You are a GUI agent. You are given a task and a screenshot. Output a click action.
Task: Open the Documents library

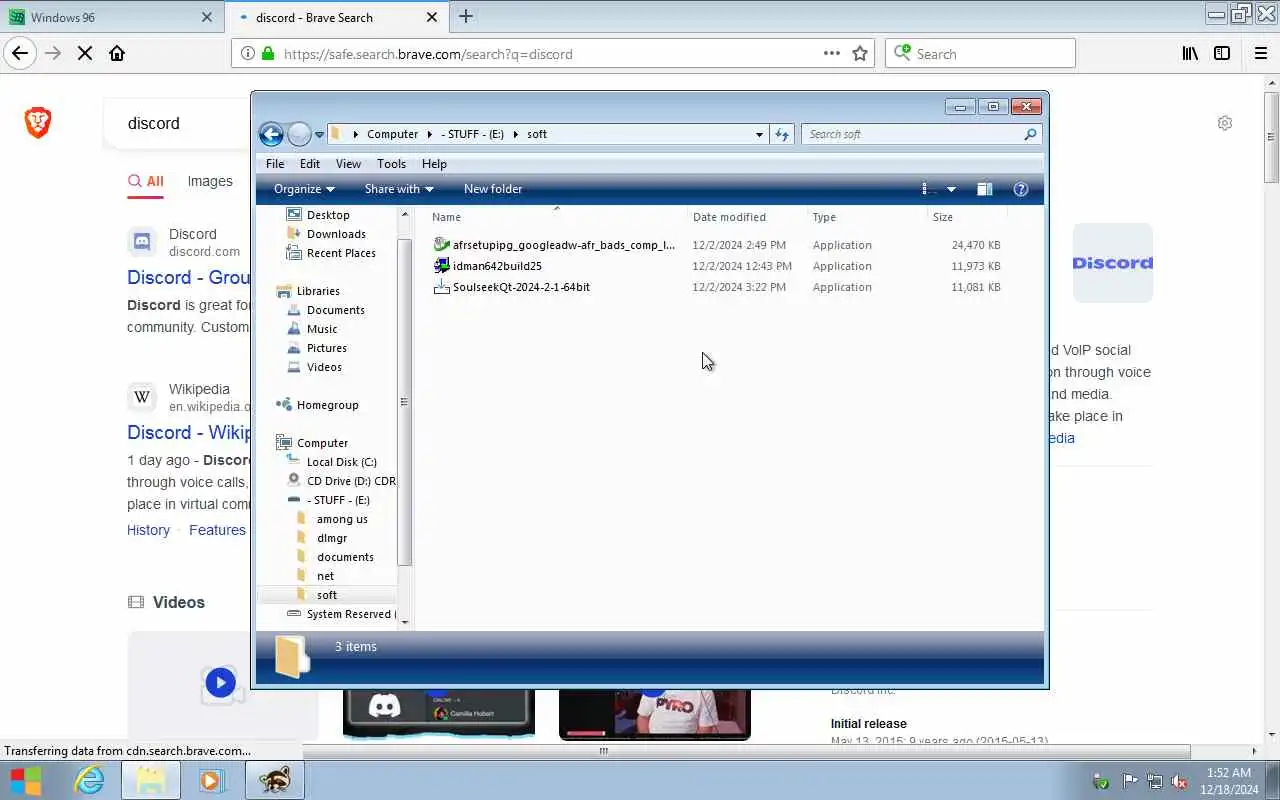(x=335, y=310)
